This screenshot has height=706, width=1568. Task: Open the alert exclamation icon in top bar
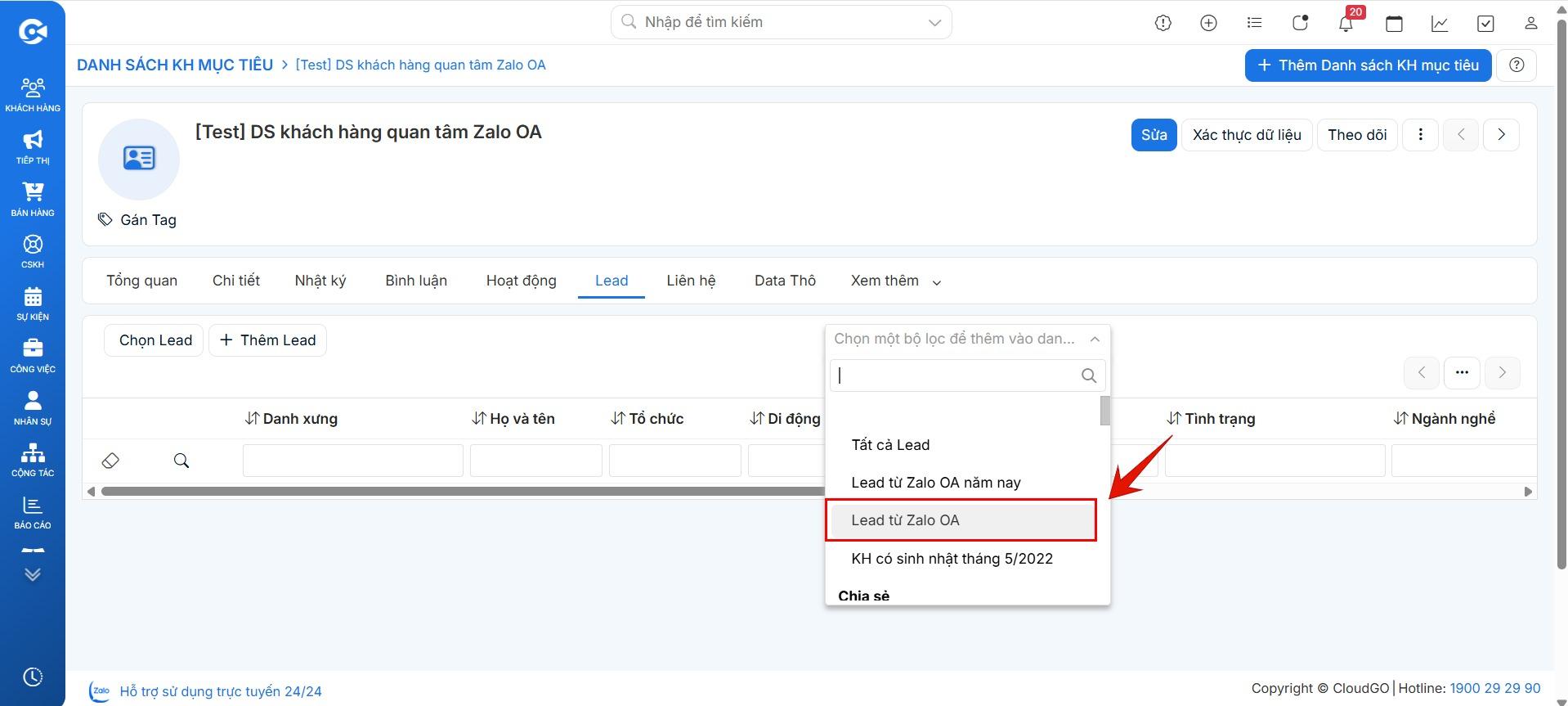[1163, 23]
